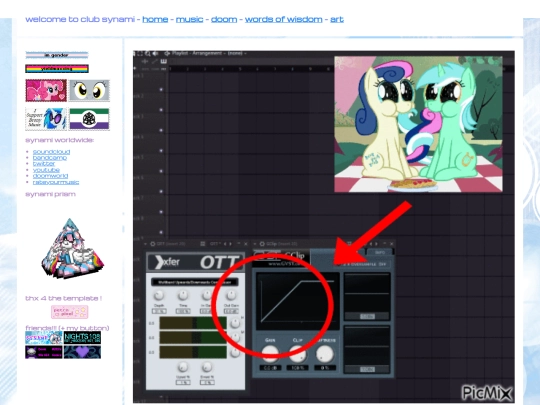
Task: Visit the bandcamp link in sidebar
Action: [x=50, y=158]
